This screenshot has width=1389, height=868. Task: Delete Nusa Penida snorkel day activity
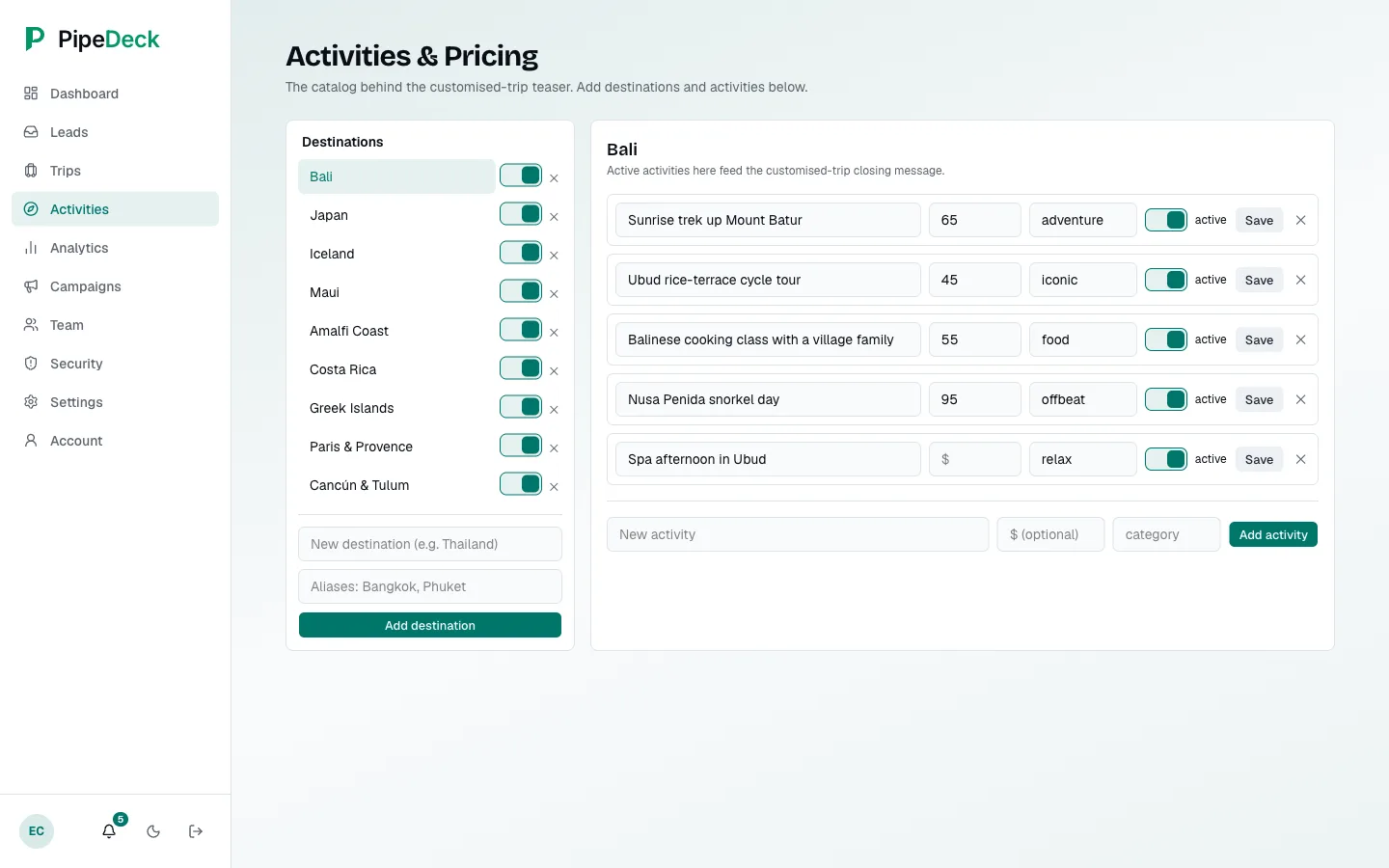click(1300, 399)
